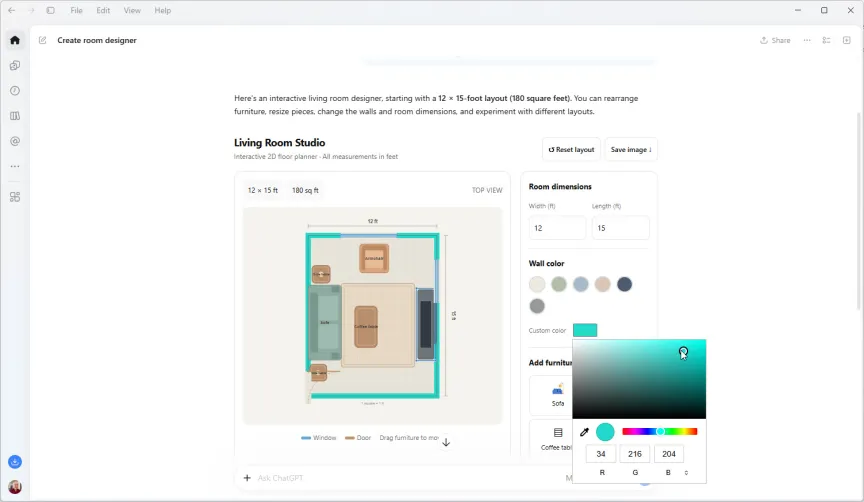
Task: Click the 'Room dimensions' heading
Action: 560,186
